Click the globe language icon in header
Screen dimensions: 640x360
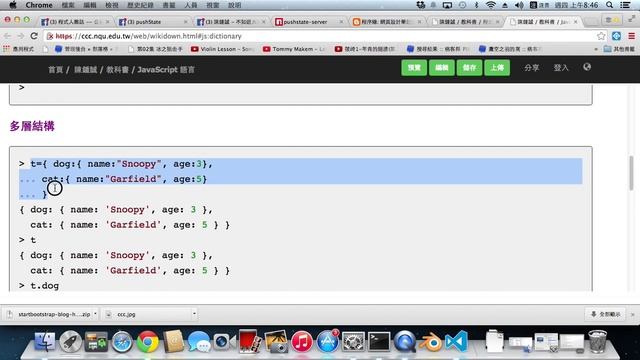tap(587, 67)
